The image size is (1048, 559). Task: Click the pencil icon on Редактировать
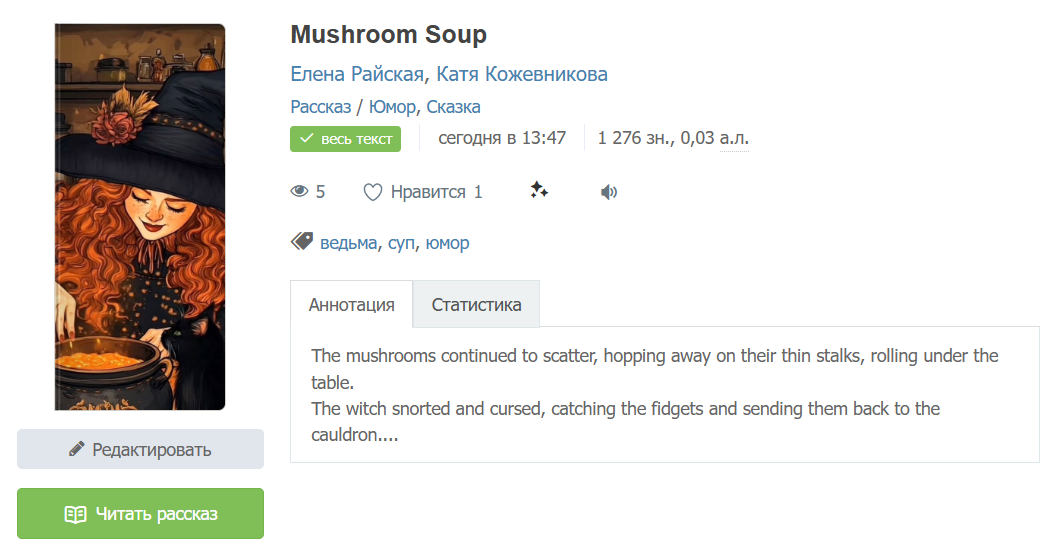tap(77, 450)
